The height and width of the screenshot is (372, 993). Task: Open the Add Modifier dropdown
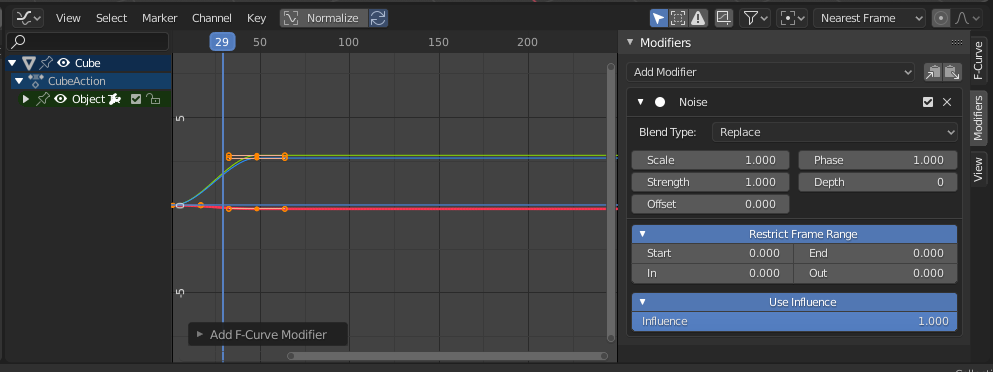[x=771, y=72]
